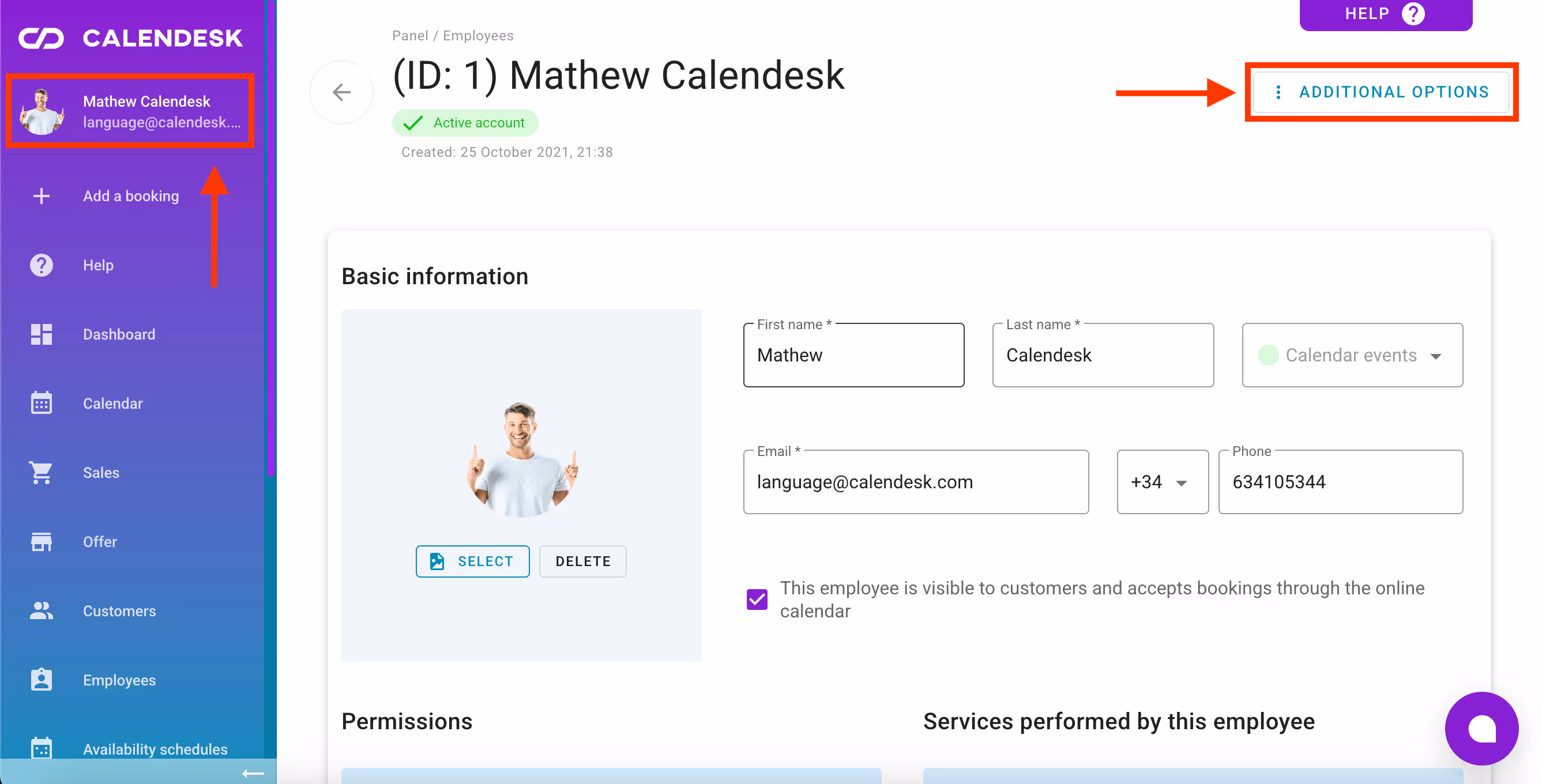Click the Calendesk logo

[131, 37]
